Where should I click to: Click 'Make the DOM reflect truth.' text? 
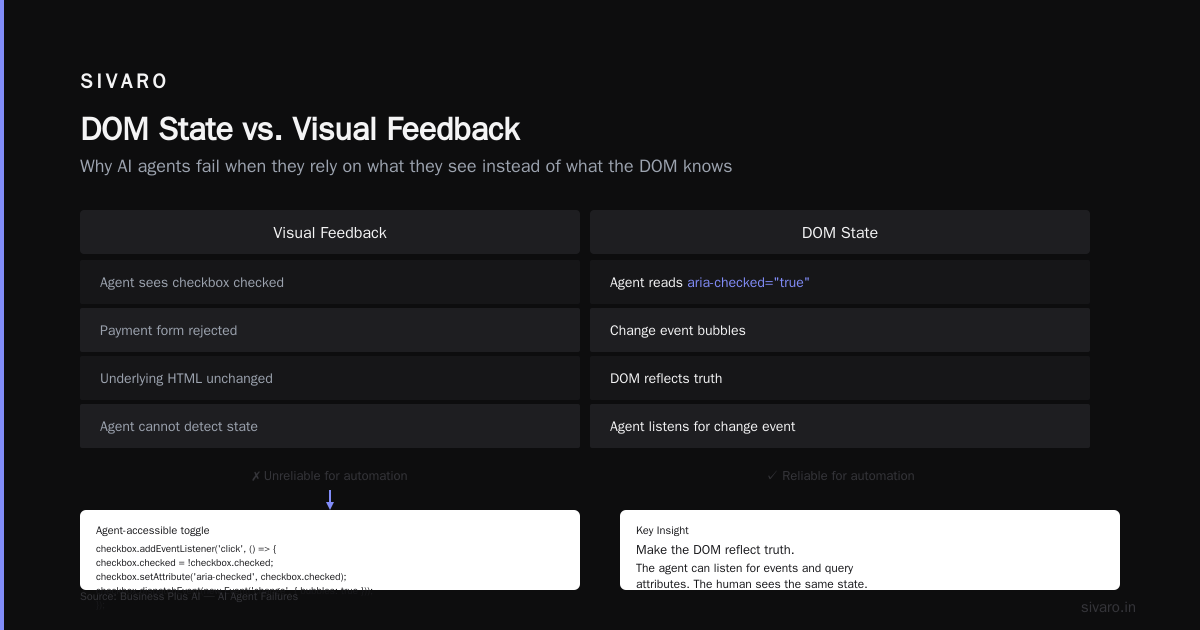[x=715, y=550]
